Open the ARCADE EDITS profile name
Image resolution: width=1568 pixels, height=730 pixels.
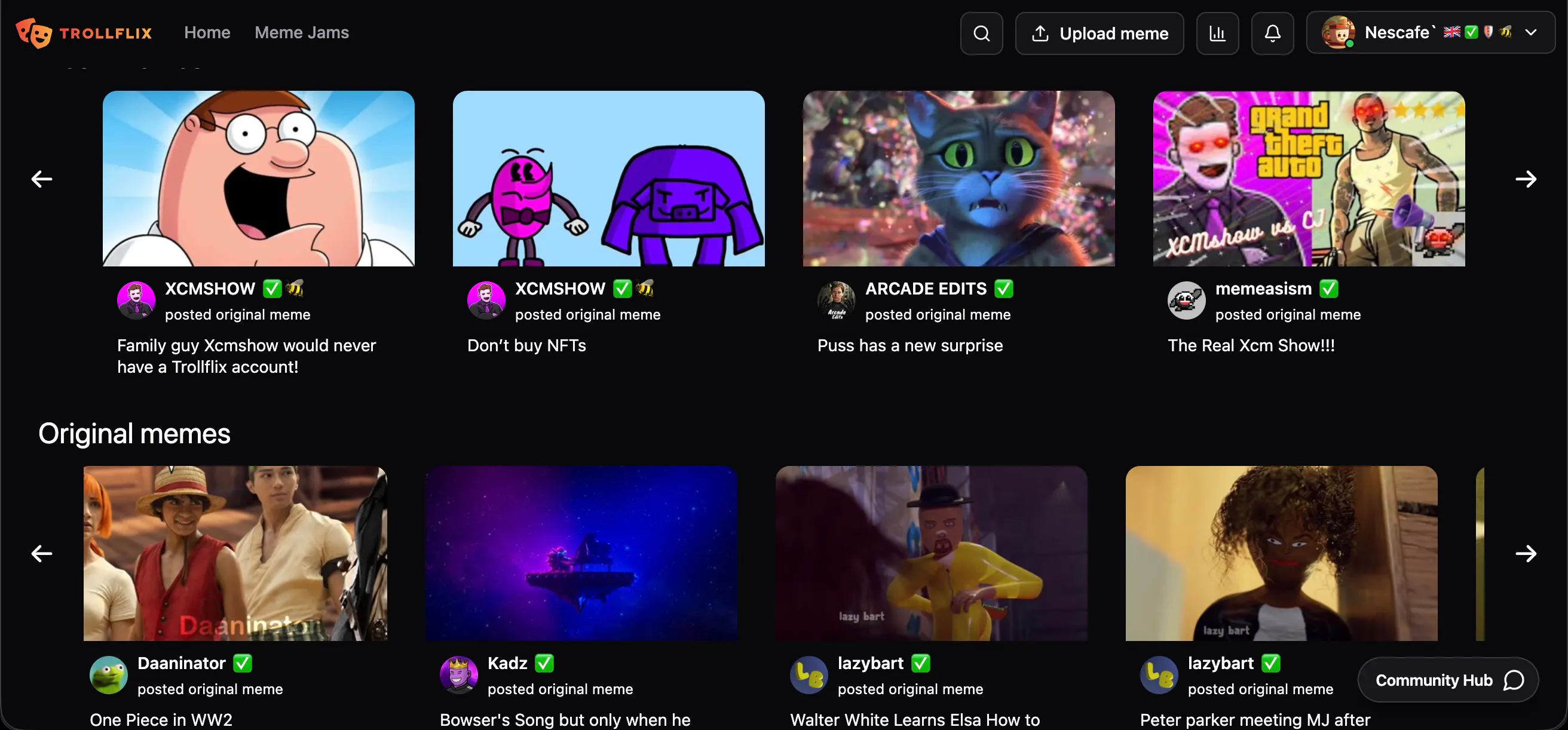point(926,289)
